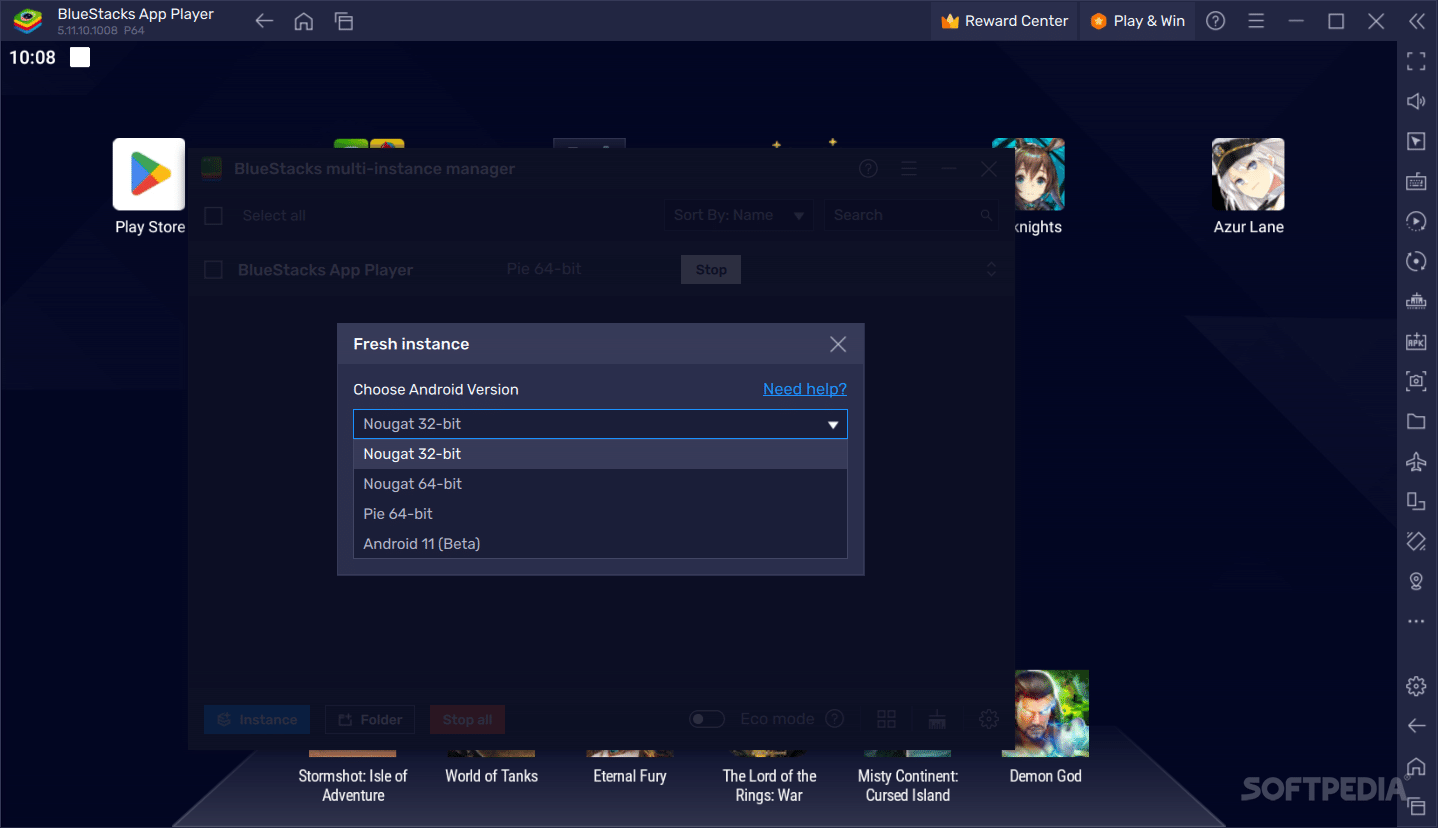Image resolution: width=1438 pixels, height=828 pixels.
Task: Open World of Tanks game label
Action: click(491, 776)
